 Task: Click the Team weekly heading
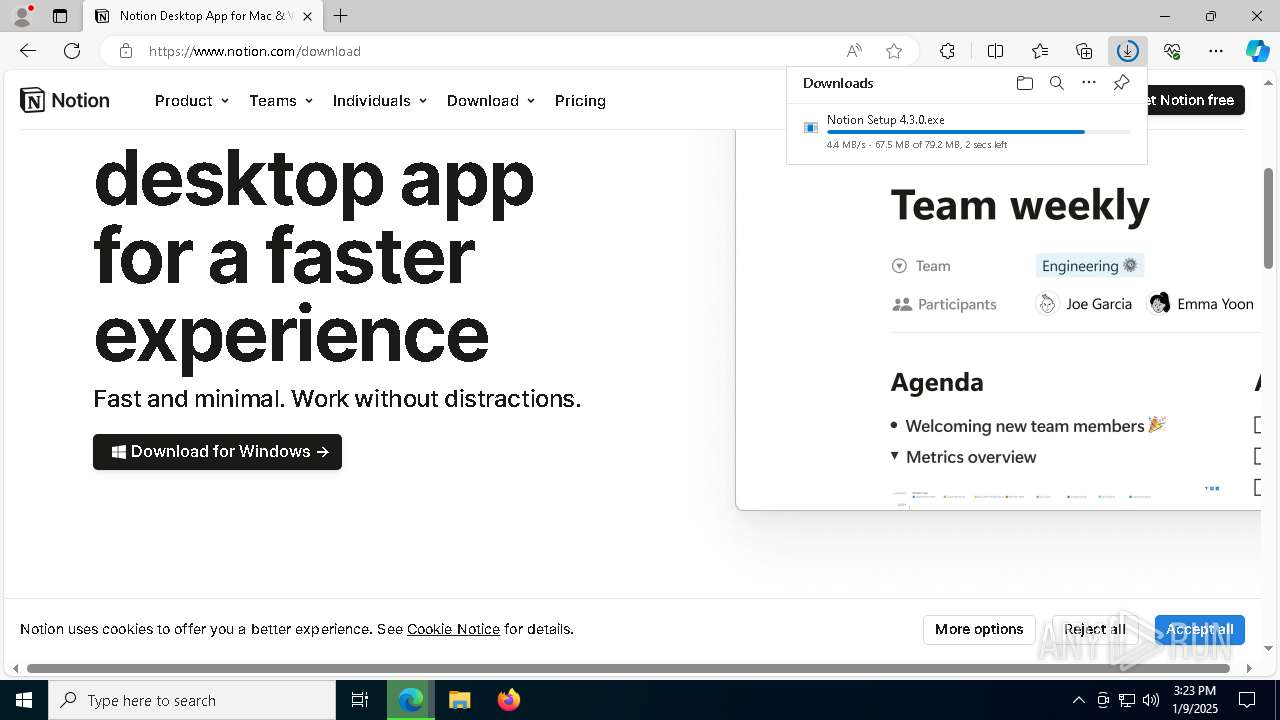point(1020,205)
